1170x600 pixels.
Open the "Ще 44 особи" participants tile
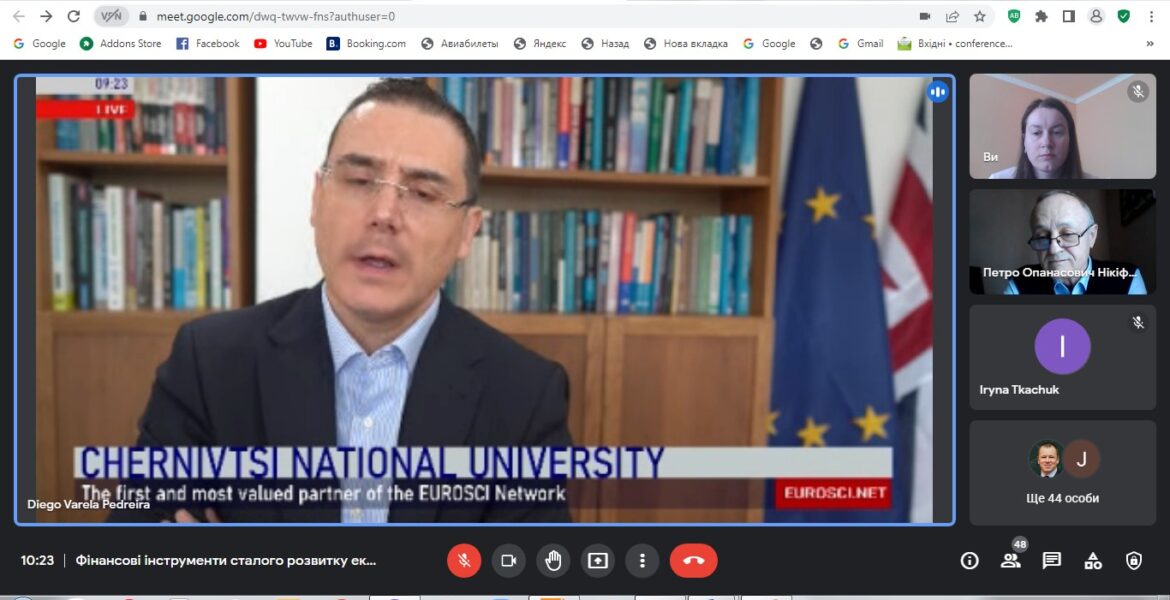1063,473
